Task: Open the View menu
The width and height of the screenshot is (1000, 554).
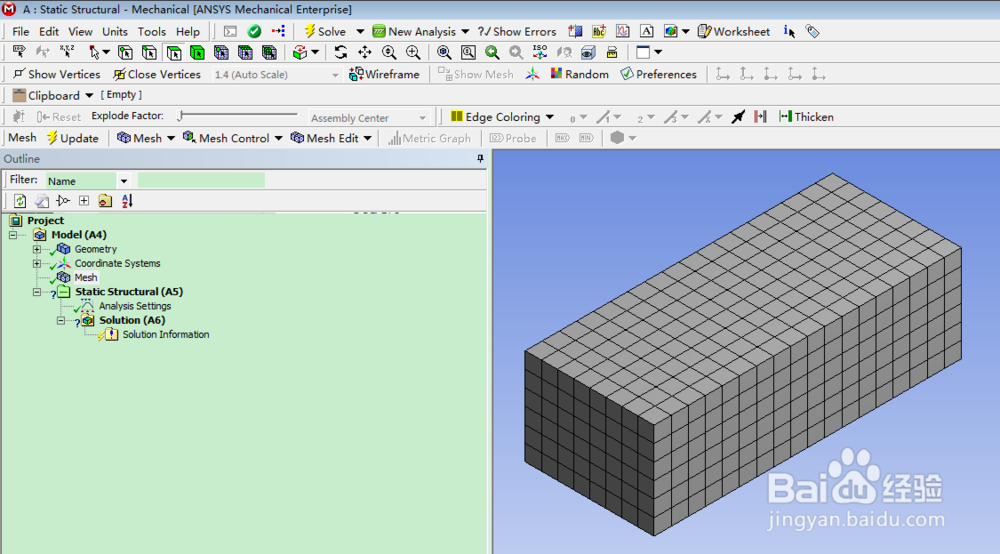Action: (80, 32)
